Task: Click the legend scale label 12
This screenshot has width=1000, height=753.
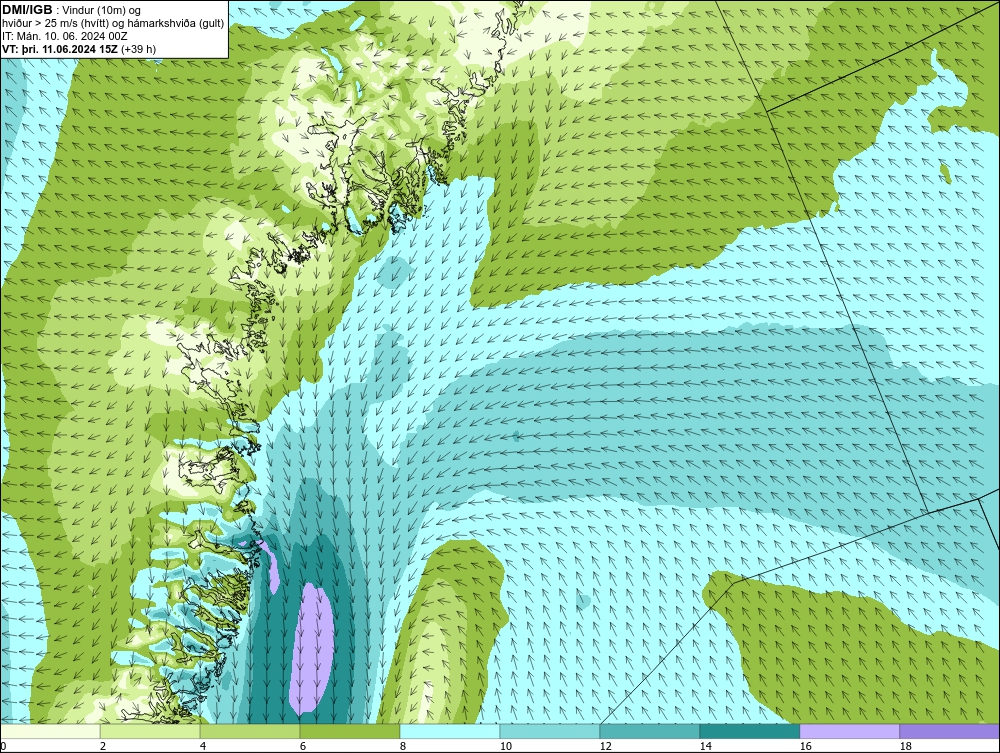Action: [606, 746]
